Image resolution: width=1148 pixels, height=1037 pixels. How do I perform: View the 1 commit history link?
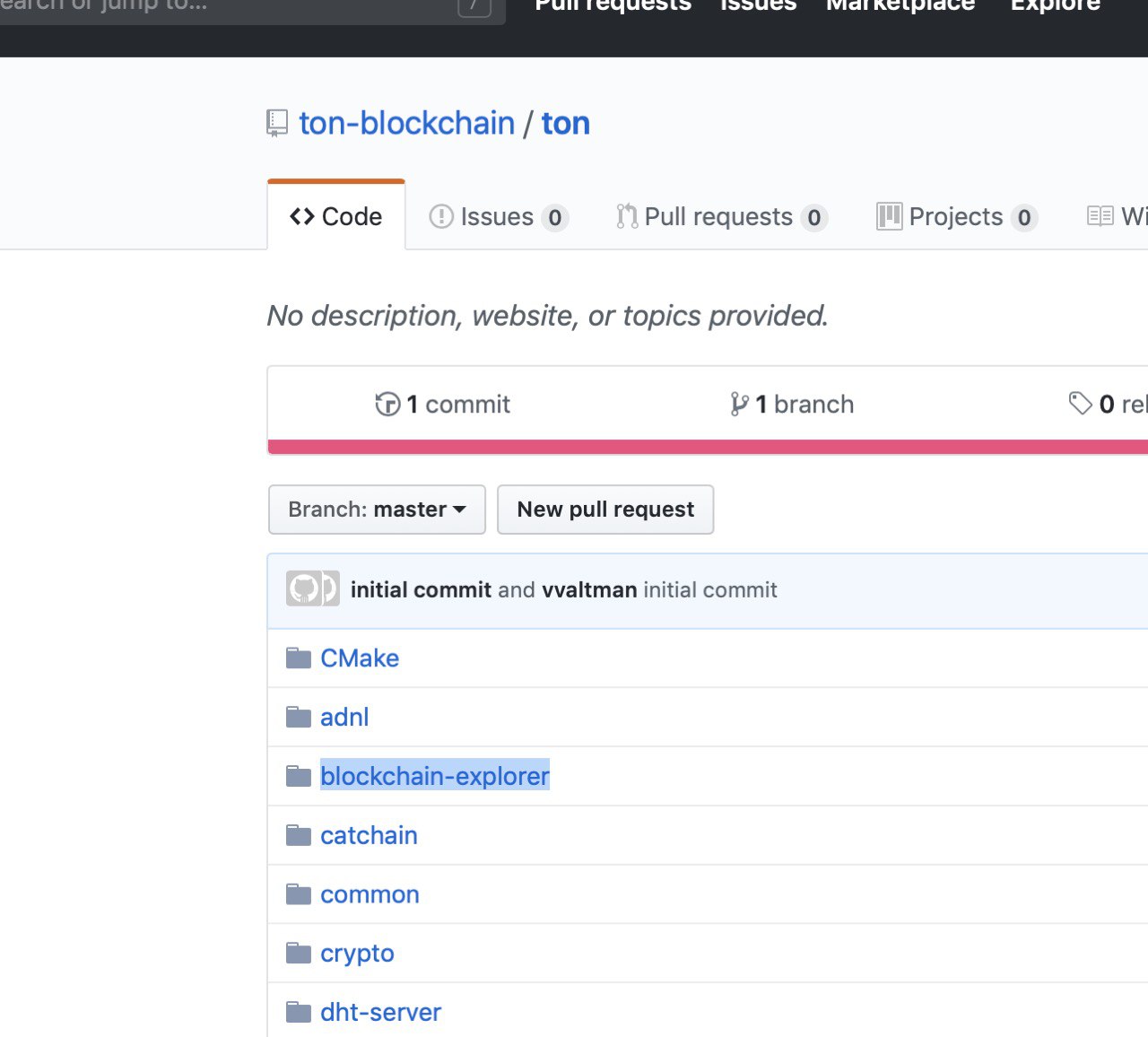tap(443, 405)
